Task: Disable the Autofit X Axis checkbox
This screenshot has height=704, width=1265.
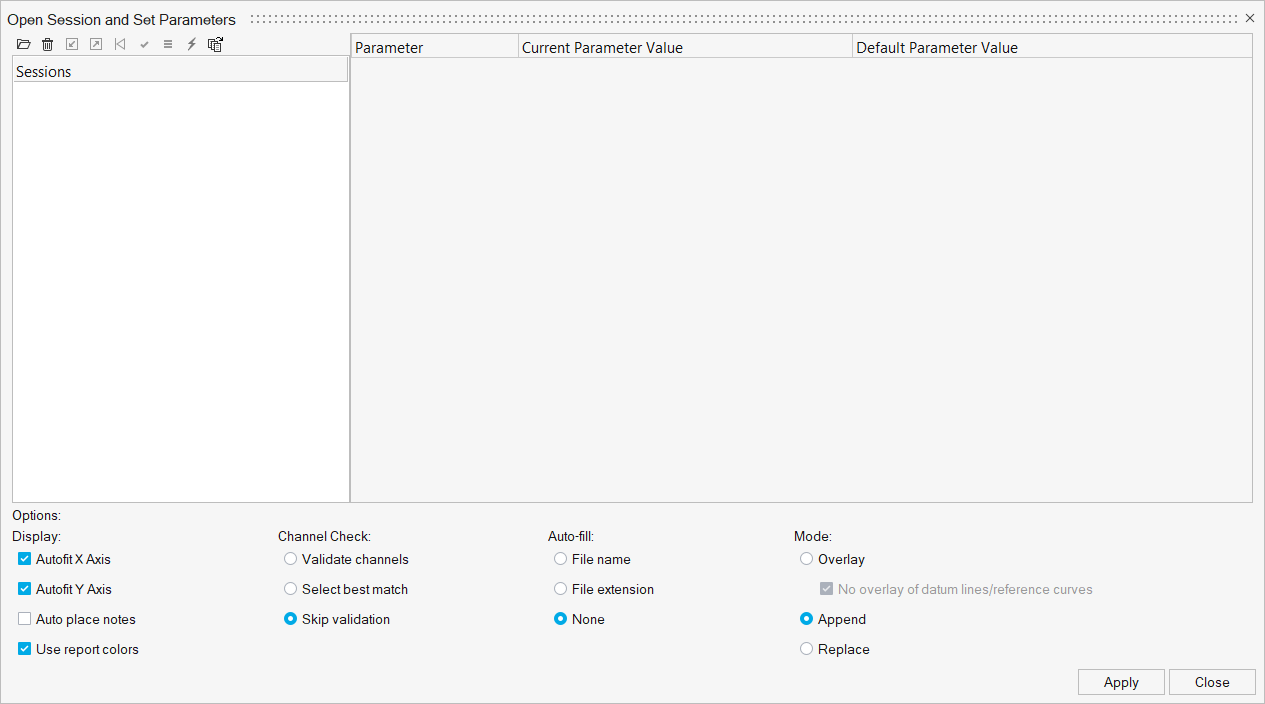Action: pyautogui.click(x=25, y=559)
